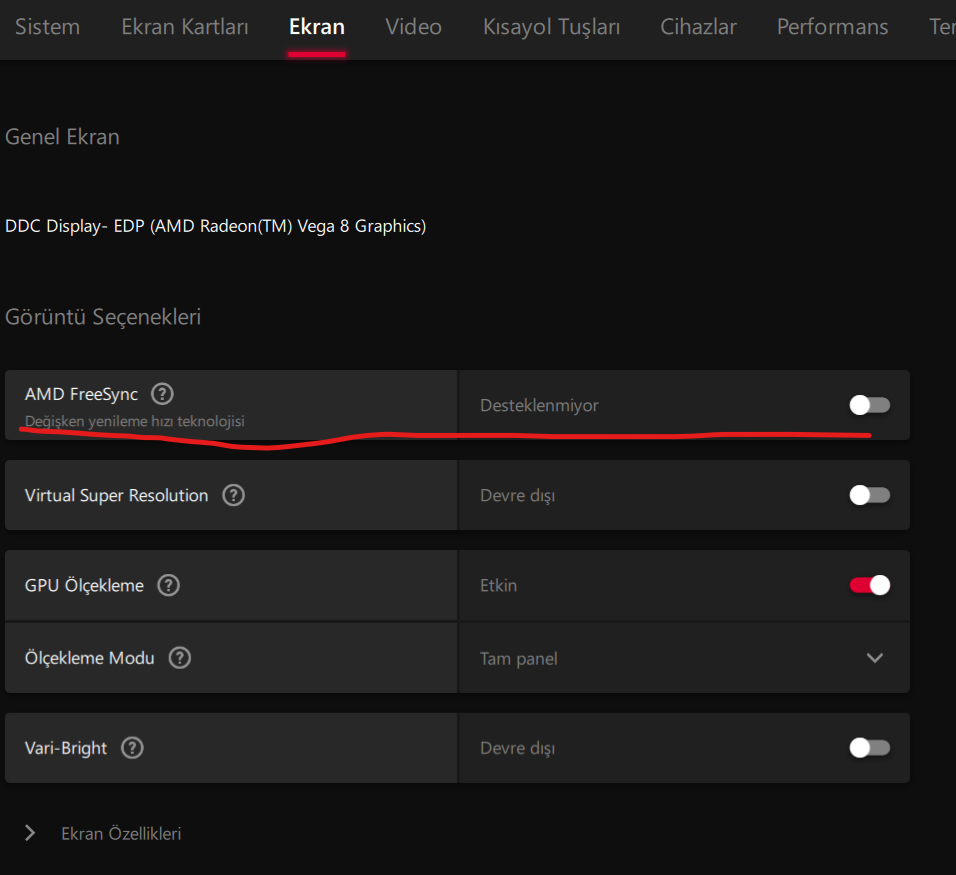The height and width of the screenshot is (875, 956).
Task: Turn on the Vari-Bright switch
Action: pyautogui.click(x=869, y=748)
